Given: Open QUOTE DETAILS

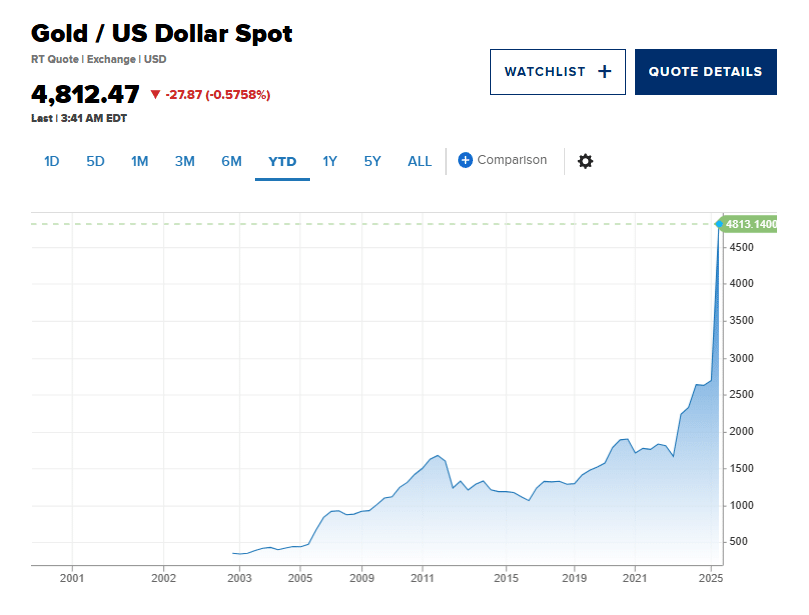Looking at the screenshot, I should pos(705,71).
